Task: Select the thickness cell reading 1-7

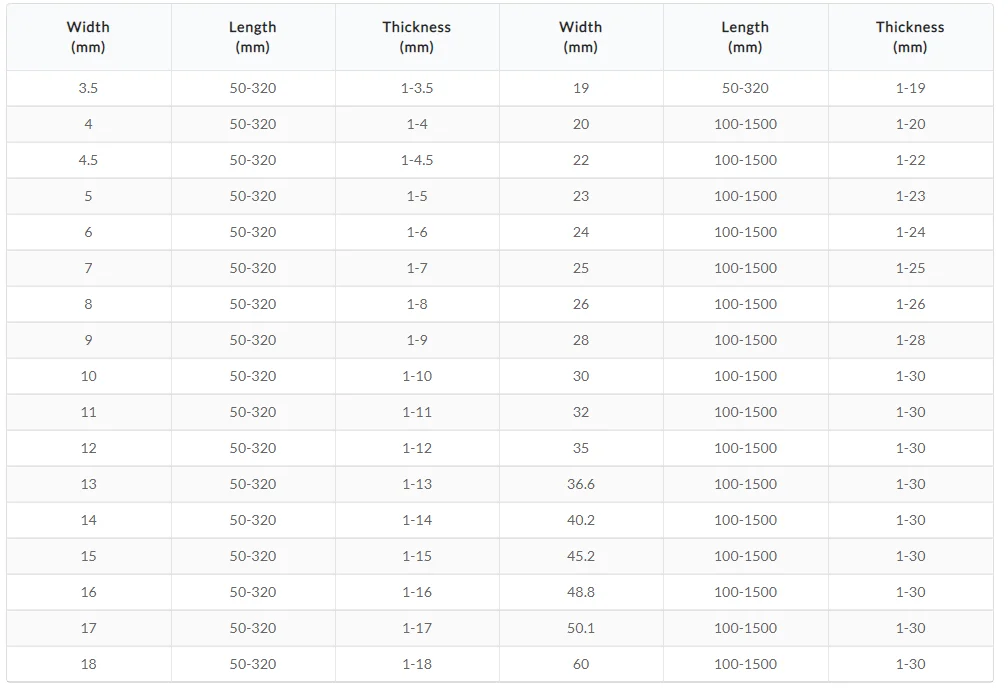Action: (417, 268)
